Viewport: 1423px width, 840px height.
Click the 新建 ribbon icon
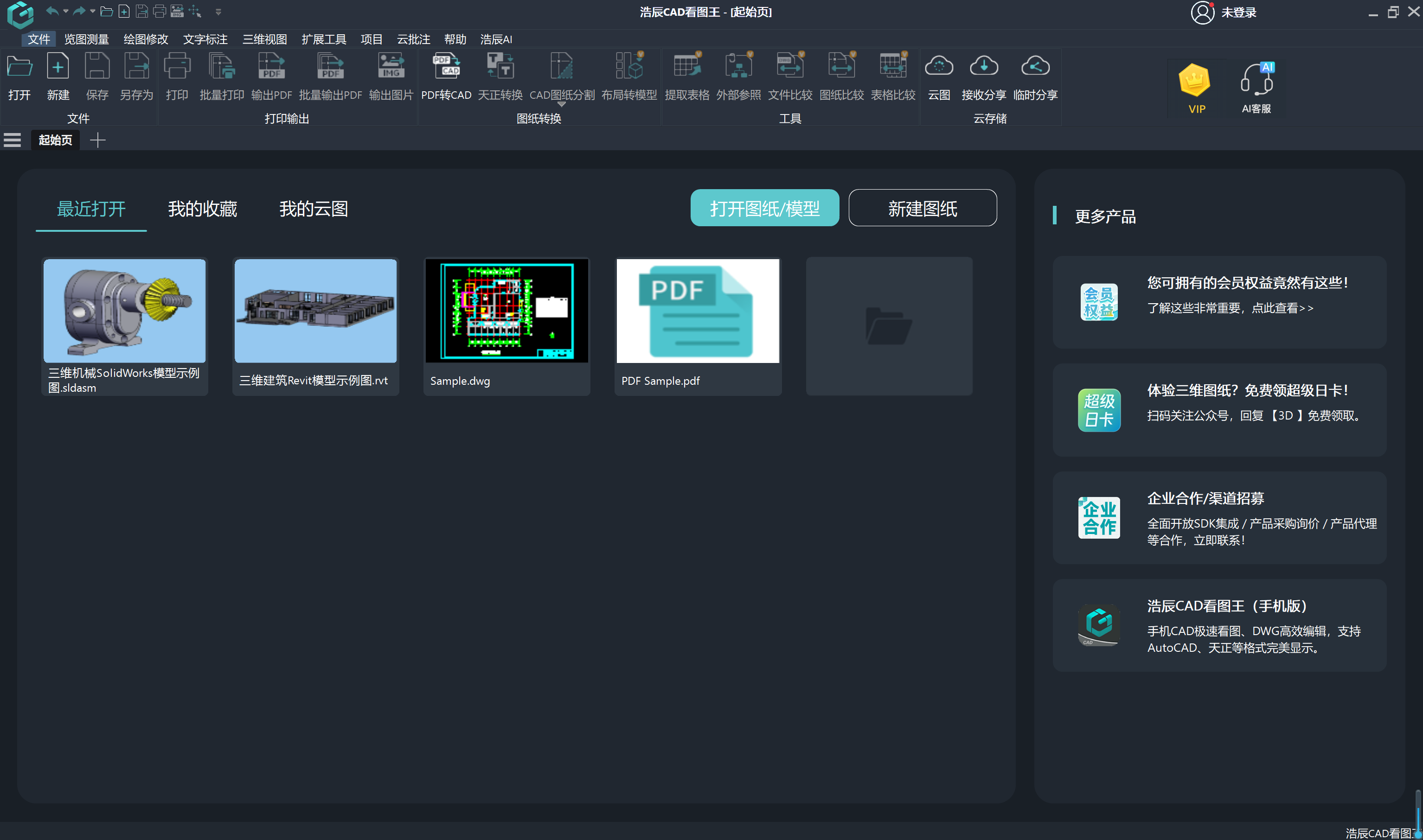coord(58,76)
